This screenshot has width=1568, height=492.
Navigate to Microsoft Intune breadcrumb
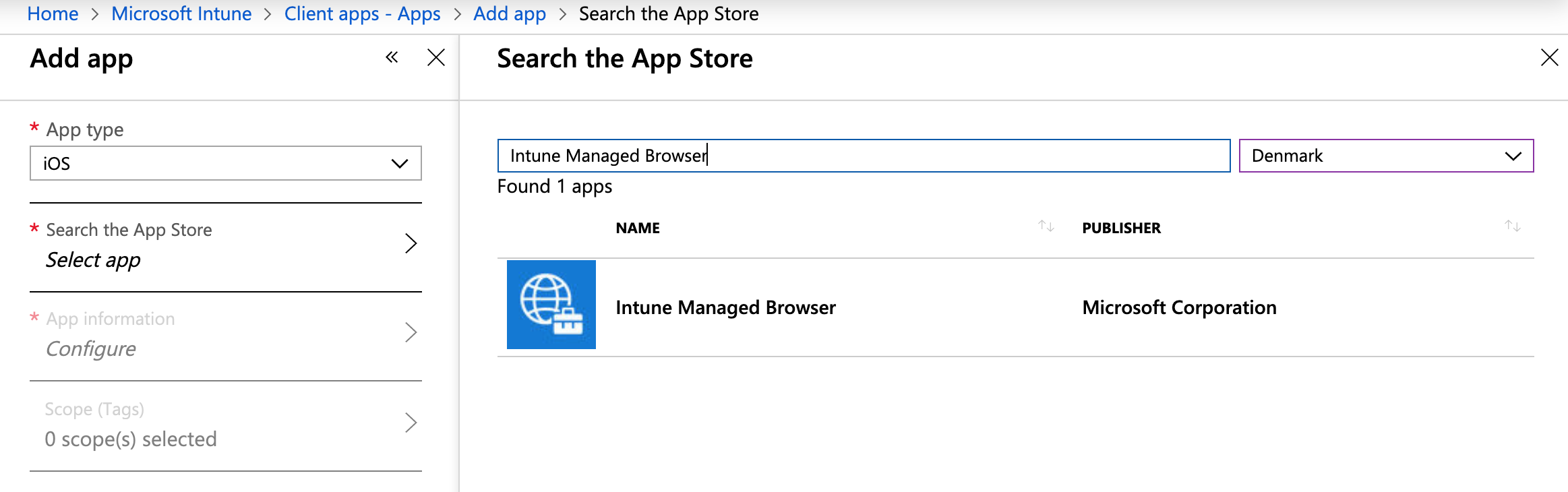181,13
